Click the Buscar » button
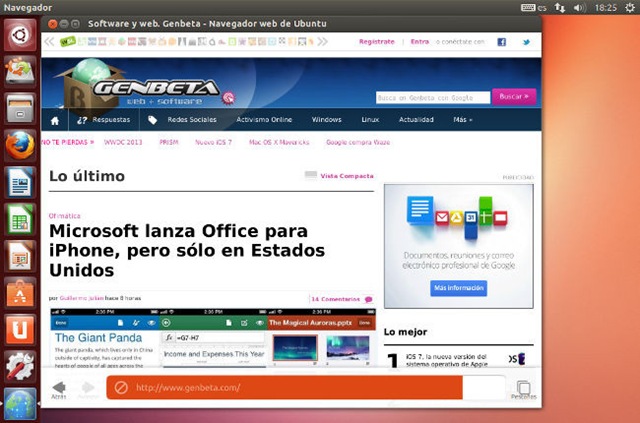This screenshot has height=423, width=640. (x=514, y=97)
